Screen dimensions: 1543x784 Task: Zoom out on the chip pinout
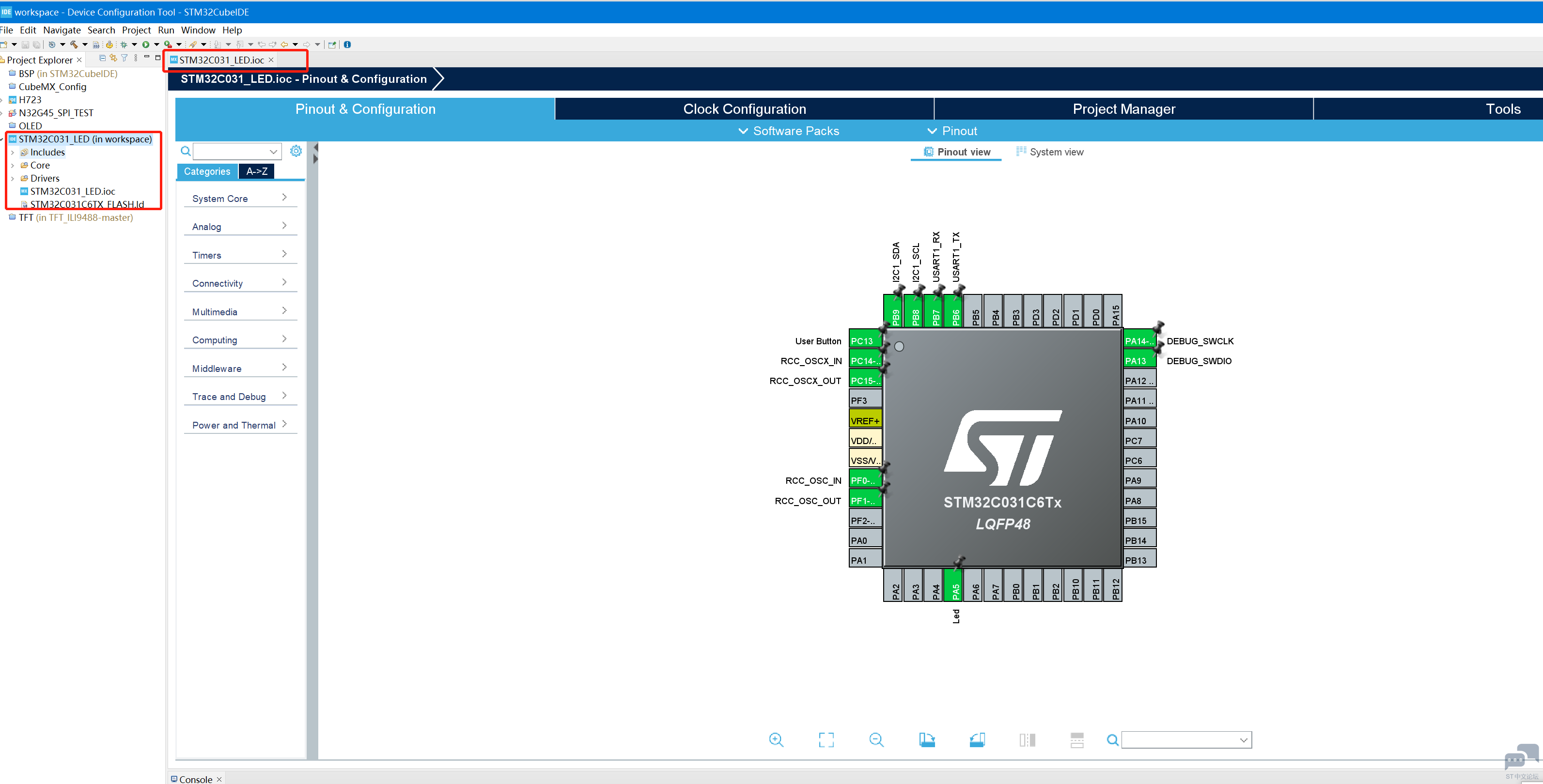point(876,739)
